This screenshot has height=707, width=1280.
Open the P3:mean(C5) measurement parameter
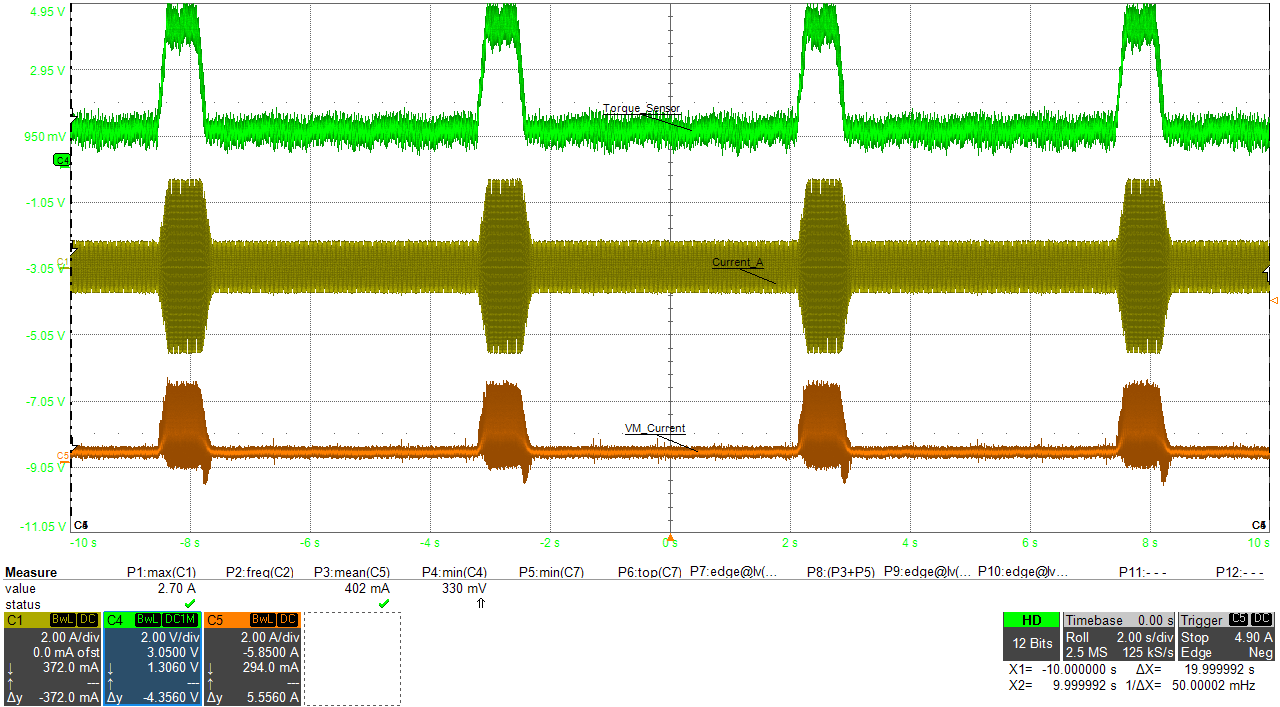351,573
